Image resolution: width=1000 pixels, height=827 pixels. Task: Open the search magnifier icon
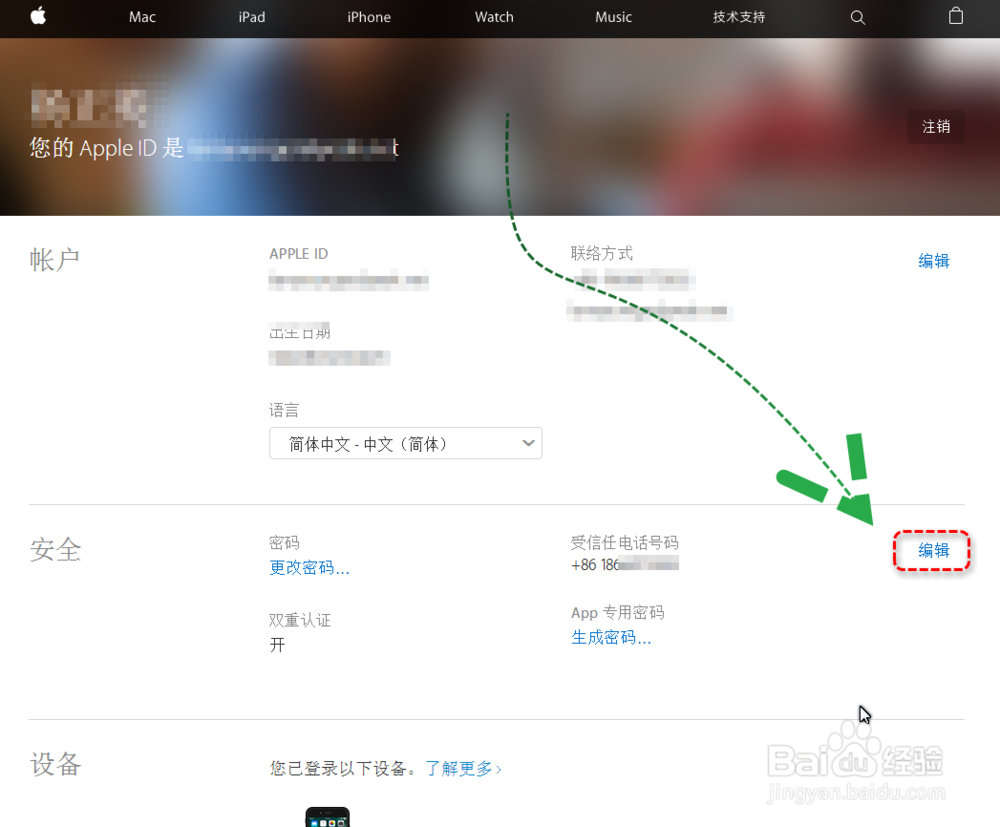click(x=858, y=18)
